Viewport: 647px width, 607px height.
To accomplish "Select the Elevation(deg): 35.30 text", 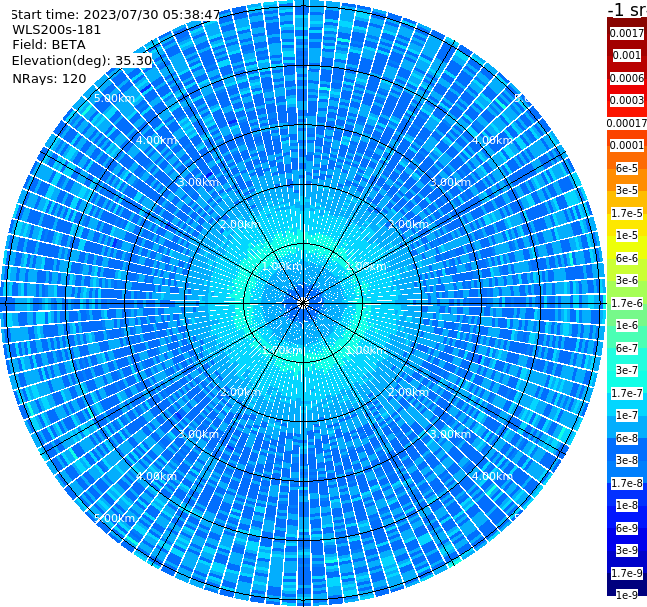I will 82,61.
